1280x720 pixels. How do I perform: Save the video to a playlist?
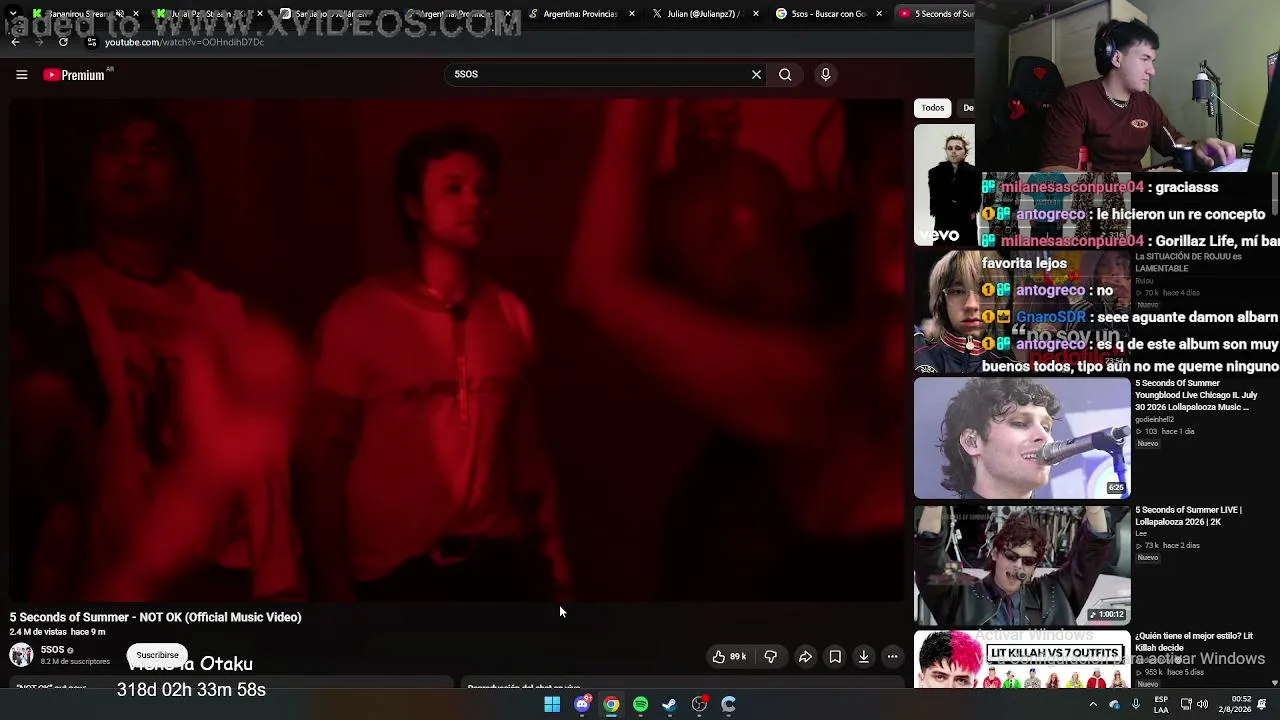click(x=835, y=657)
